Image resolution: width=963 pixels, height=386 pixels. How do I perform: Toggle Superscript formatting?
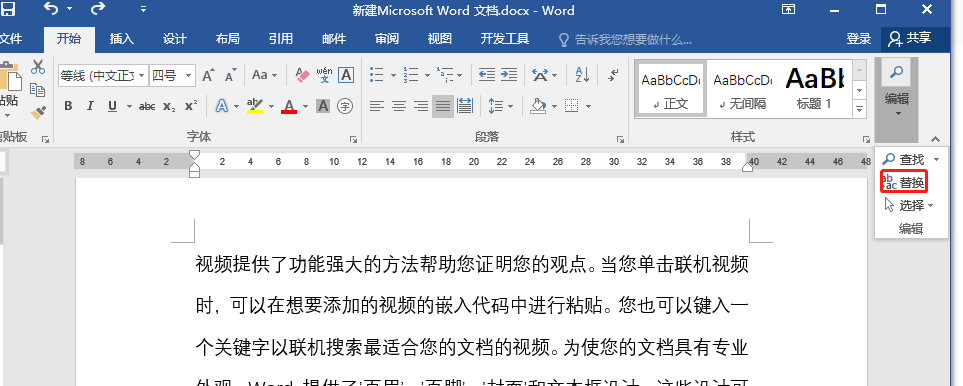[191, 106]
